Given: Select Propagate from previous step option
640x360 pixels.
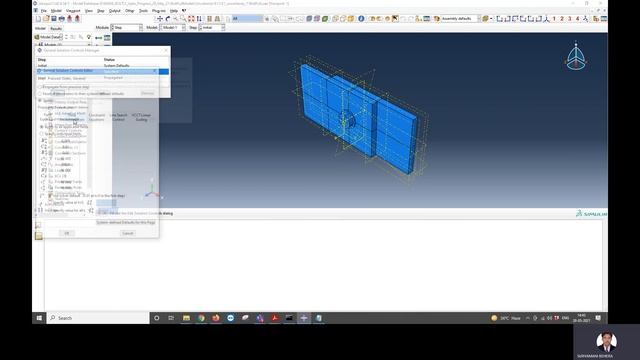Looking at the screenshot, I should click(x=64, y=87).
